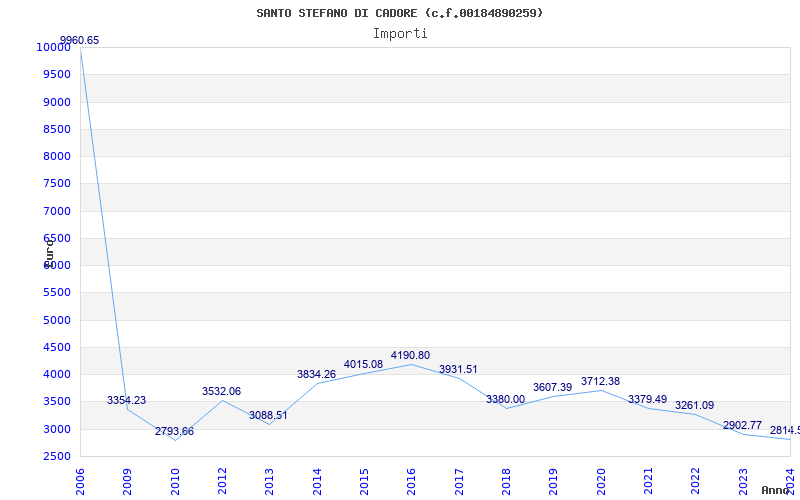Screen dimensions: 800x500
Task: Click the 5000 y-axis tick label
Action: [x=55, y=320]
